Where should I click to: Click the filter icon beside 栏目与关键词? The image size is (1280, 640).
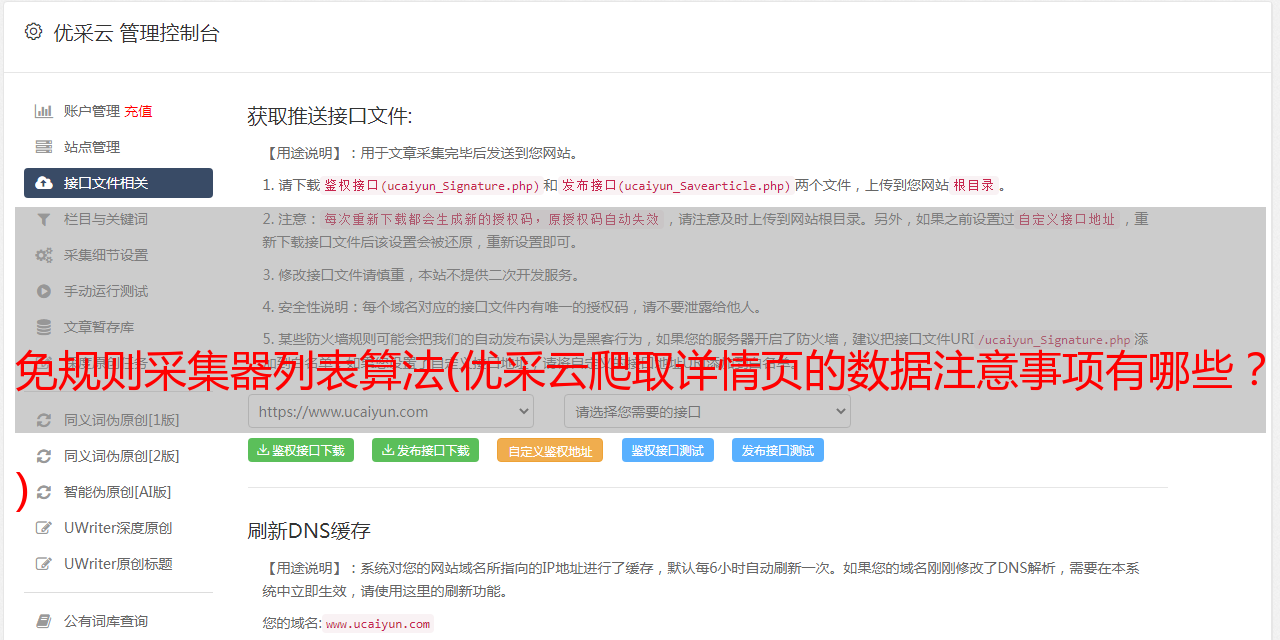[x=44, y=219]
